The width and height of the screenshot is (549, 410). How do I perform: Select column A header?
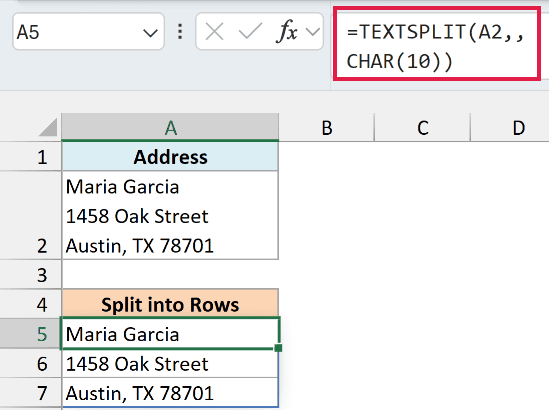tap(170, 127)
